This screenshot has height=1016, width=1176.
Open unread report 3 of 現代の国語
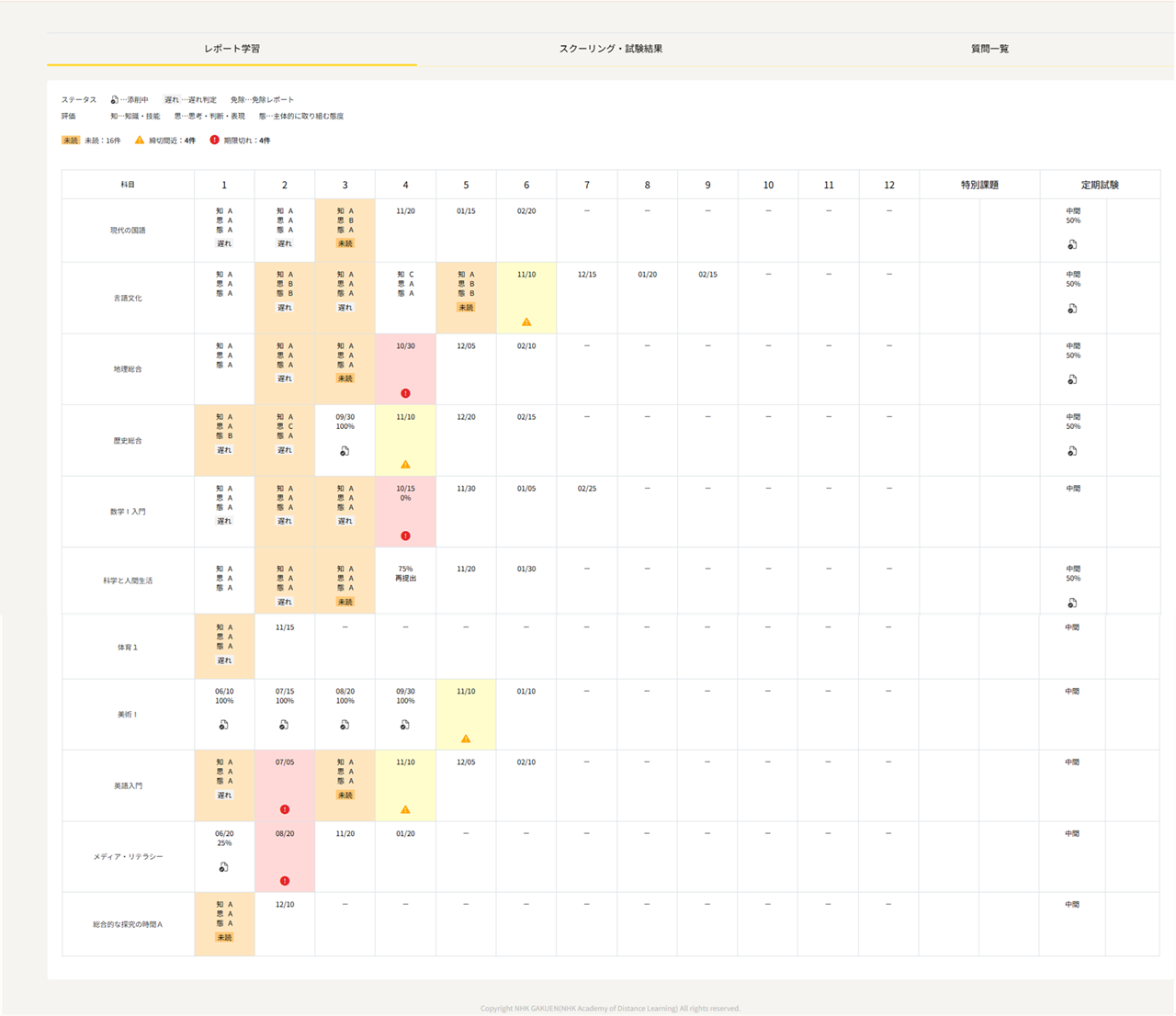pyautogui.click(x=345, y=230)
